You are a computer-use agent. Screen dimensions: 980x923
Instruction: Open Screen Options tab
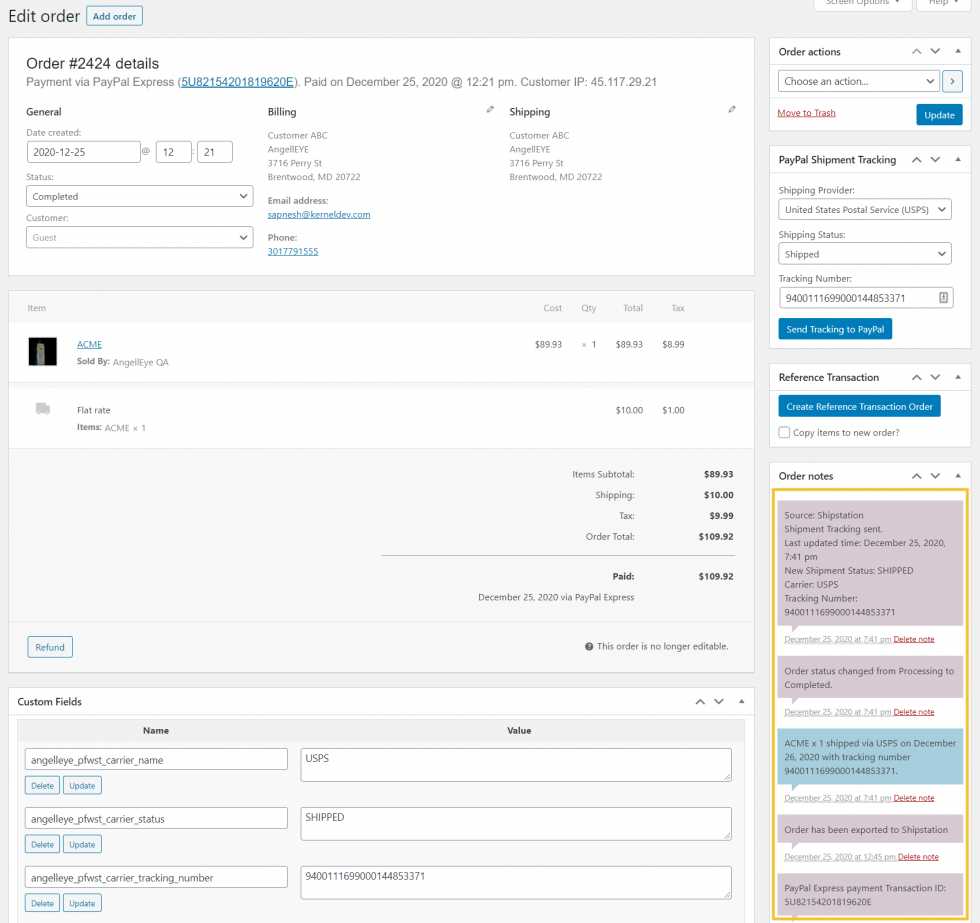pos(862,4)
